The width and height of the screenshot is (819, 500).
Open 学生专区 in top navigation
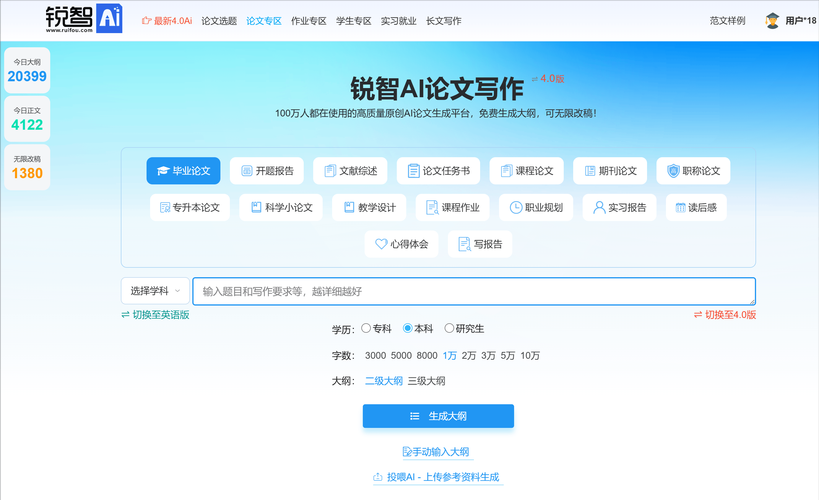pos(354,21)
